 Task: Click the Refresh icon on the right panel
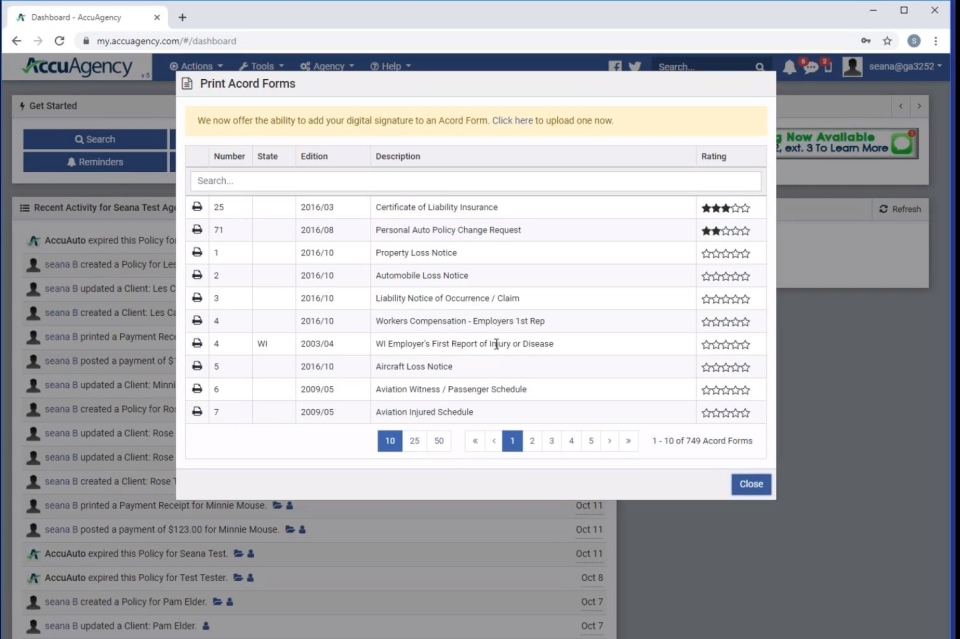(899, 208)
